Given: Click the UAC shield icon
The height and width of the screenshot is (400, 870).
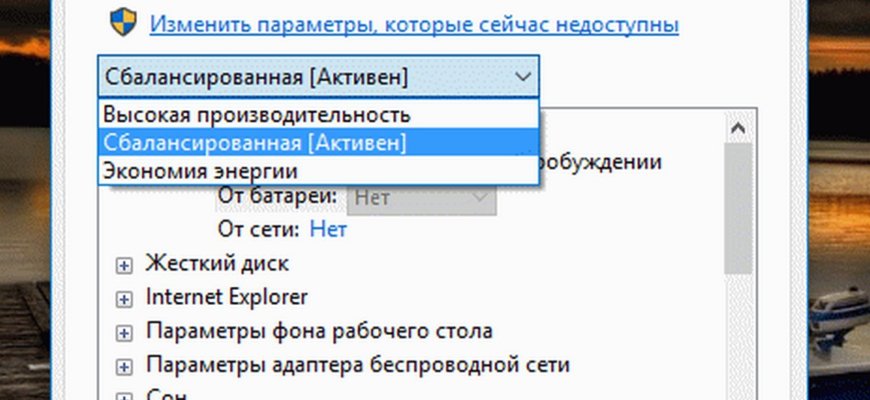Looking at the screenshot, I should pyautogui.click(x=123, y=23).
